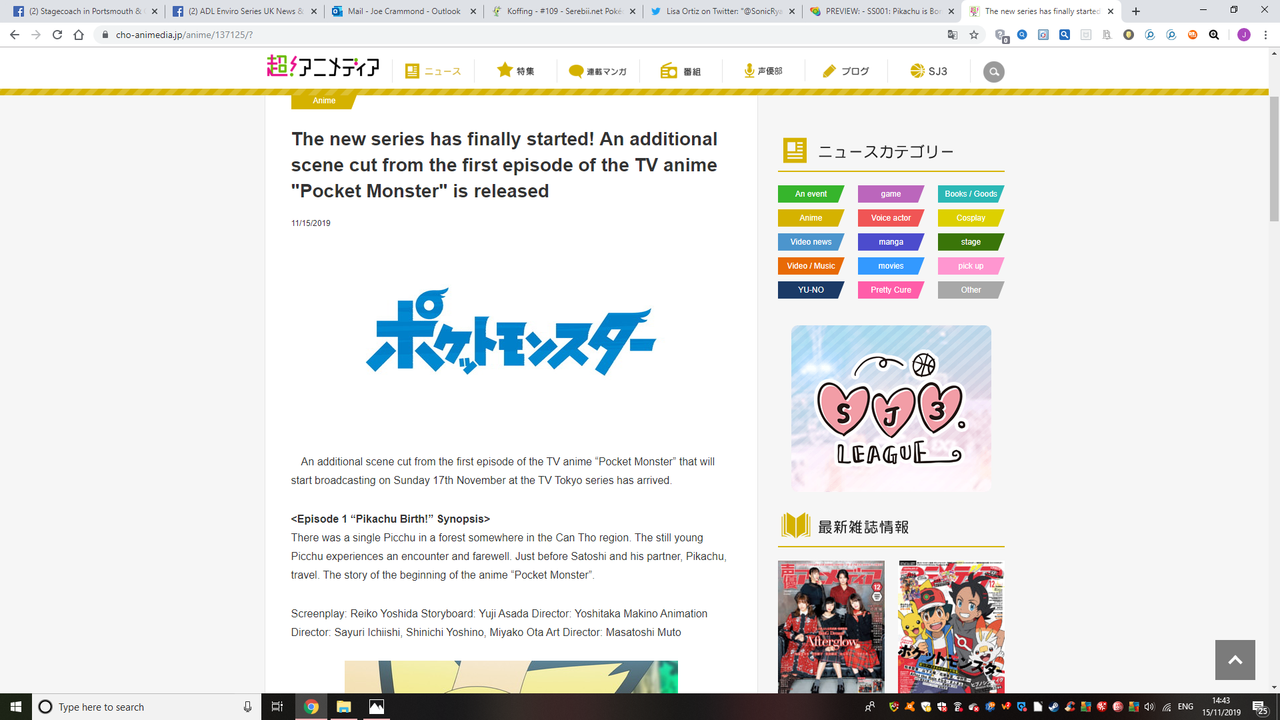The image size is (1280, 720).
Task: Click the site search magnifier icon
Action: pyautogui.click(x=993, y=72)
